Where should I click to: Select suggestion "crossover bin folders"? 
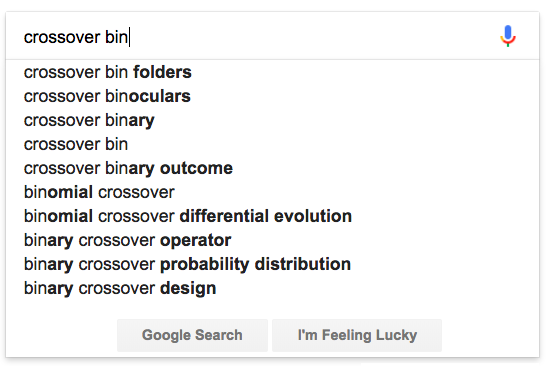272,72
